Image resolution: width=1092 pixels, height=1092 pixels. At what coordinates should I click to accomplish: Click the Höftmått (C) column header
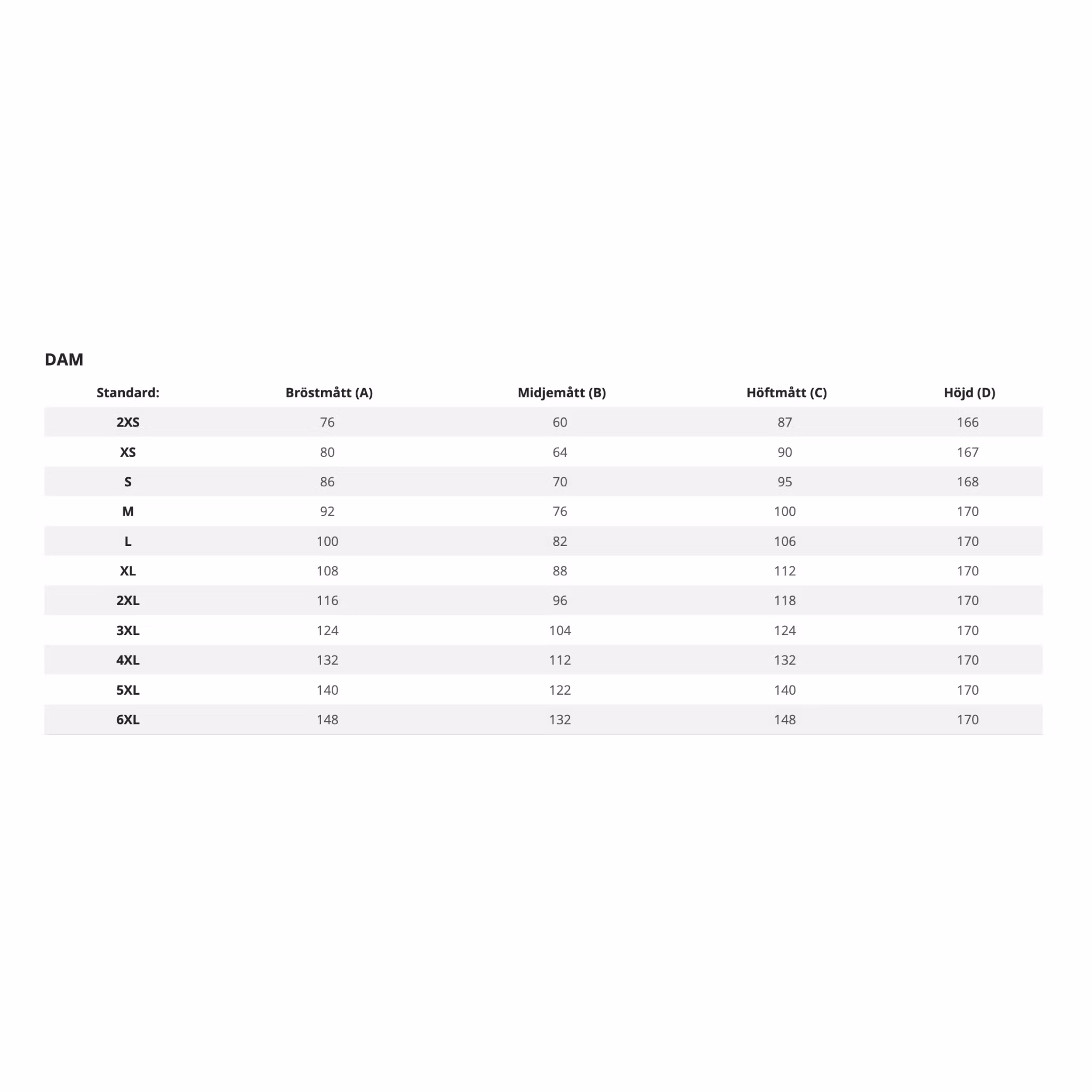tap(786, 392)
